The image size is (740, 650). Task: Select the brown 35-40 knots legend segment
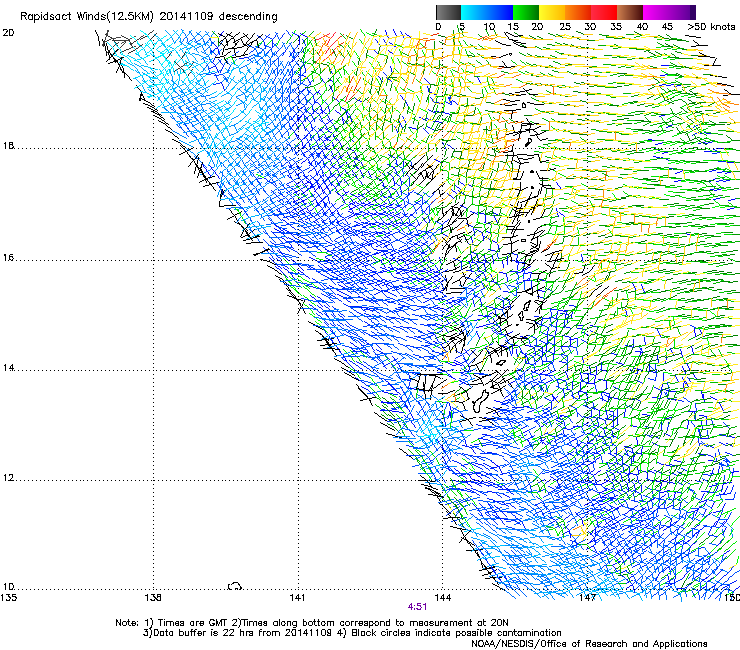(630, 12)
